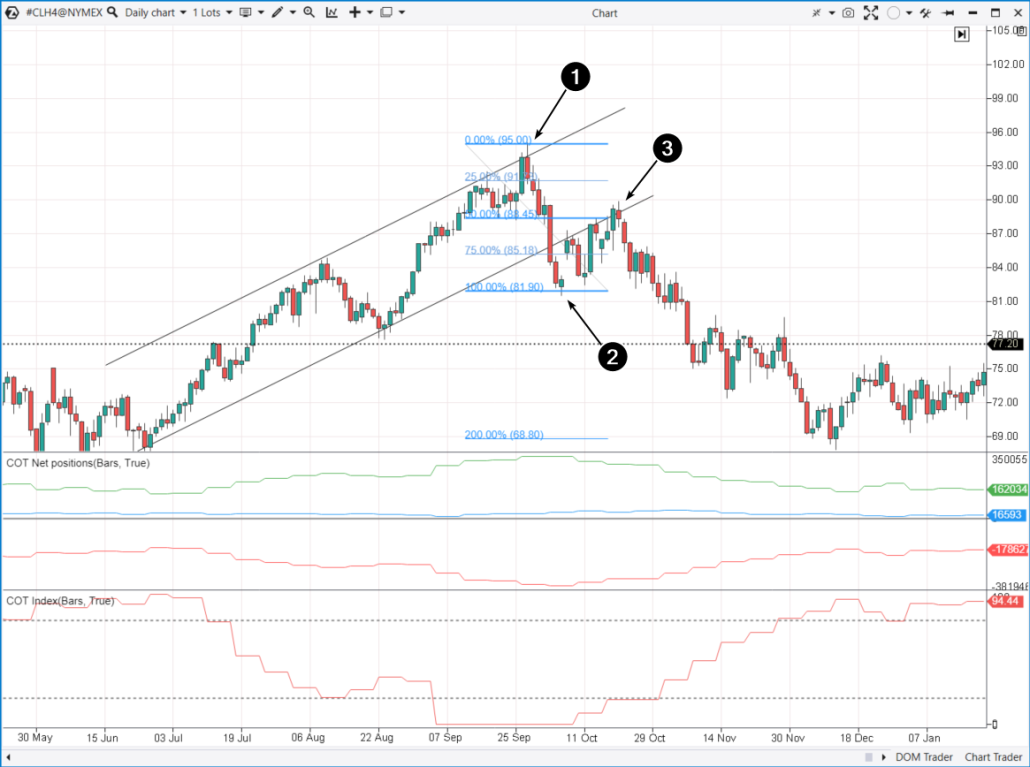
Task: Click the chart settings tools icon
Action: 925,13
